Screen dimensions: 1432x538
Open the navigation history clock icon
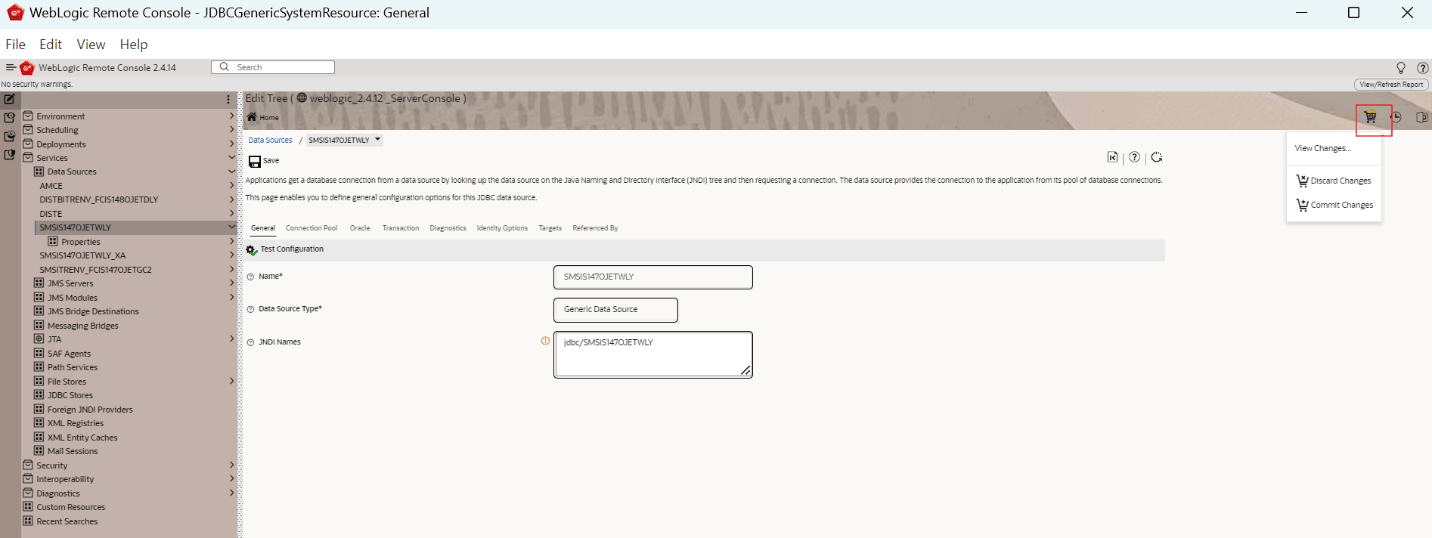(1396, 117)
